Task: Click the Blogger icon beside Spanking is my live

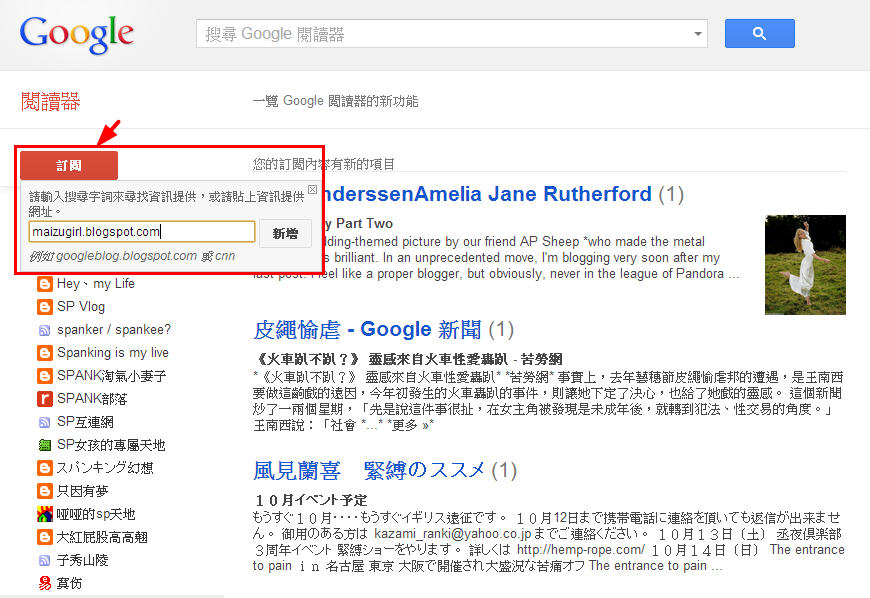Action: [x=44, y=353]
